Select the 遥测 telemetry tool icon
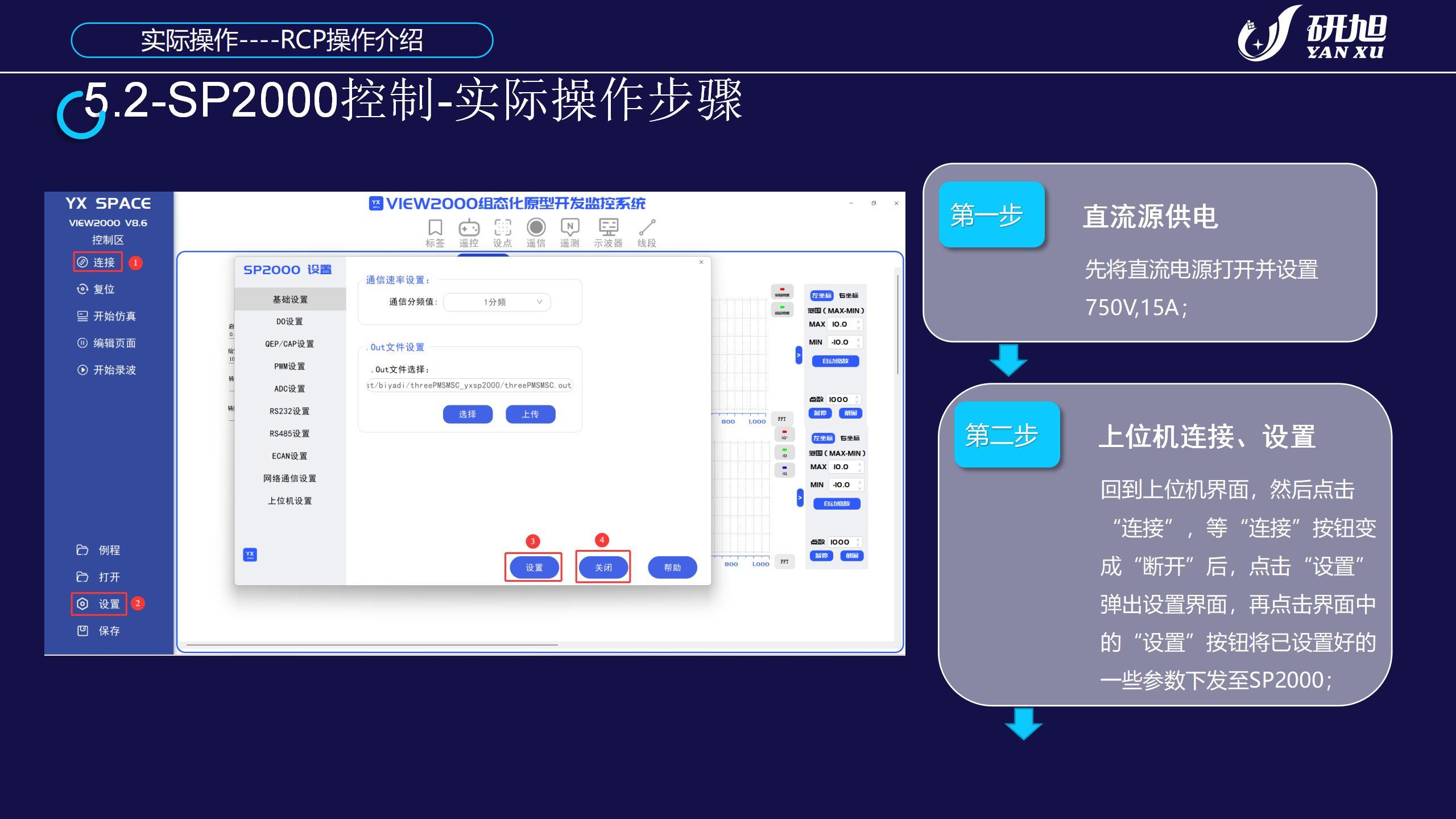The image size is (1456, 819). tap(569, 227)
